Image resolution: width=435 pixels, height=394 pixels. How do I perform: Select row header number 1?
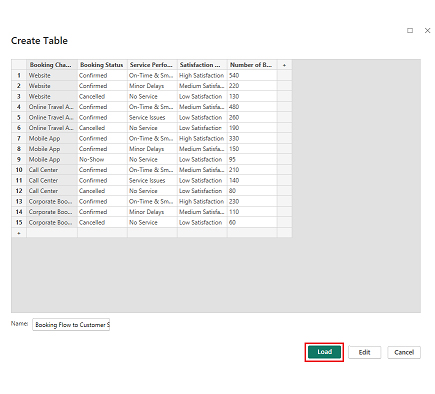pyautogui.click(x=19, y=75)
